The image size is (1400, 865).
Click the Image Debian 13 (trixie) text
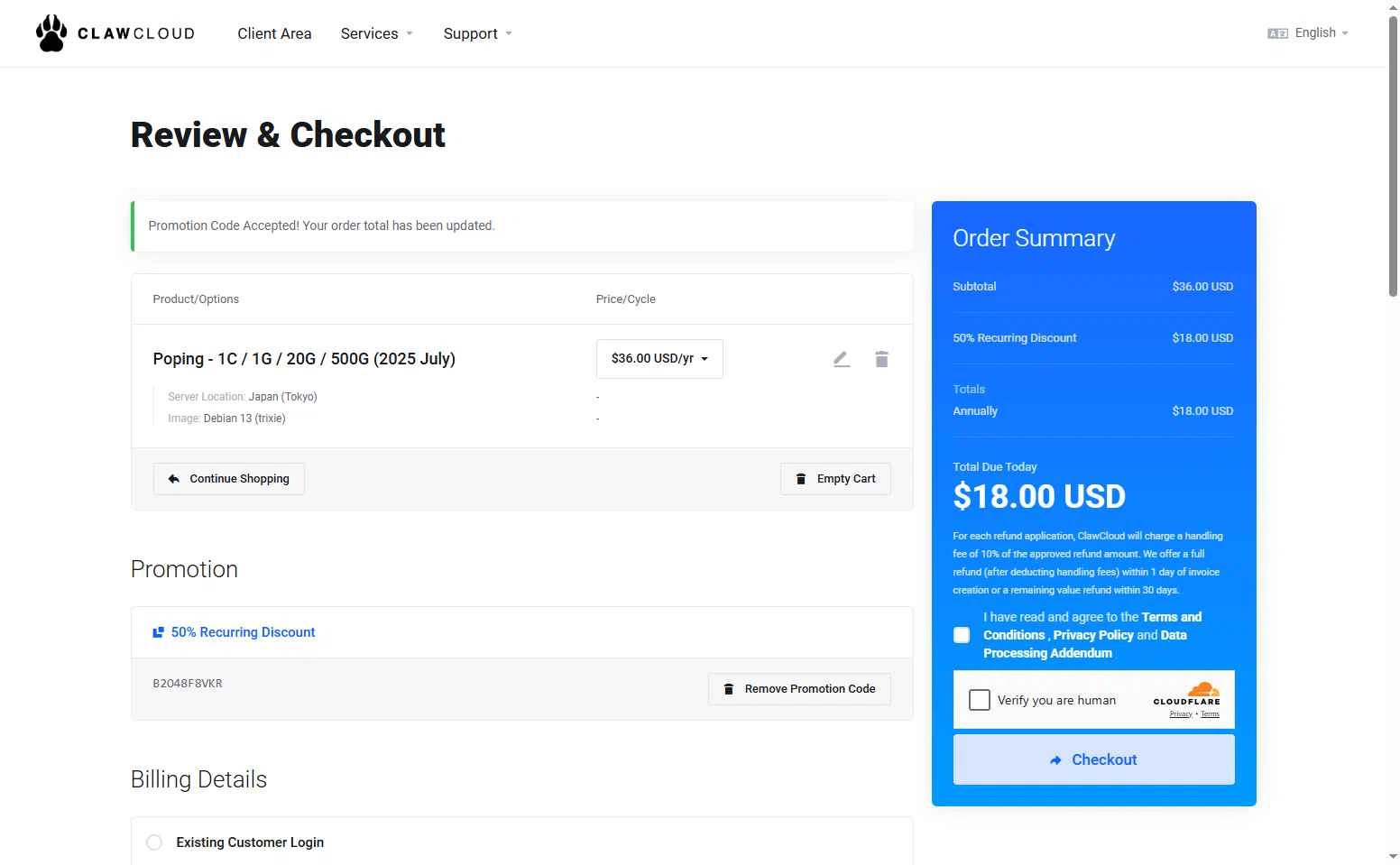(x=226, y=419)
